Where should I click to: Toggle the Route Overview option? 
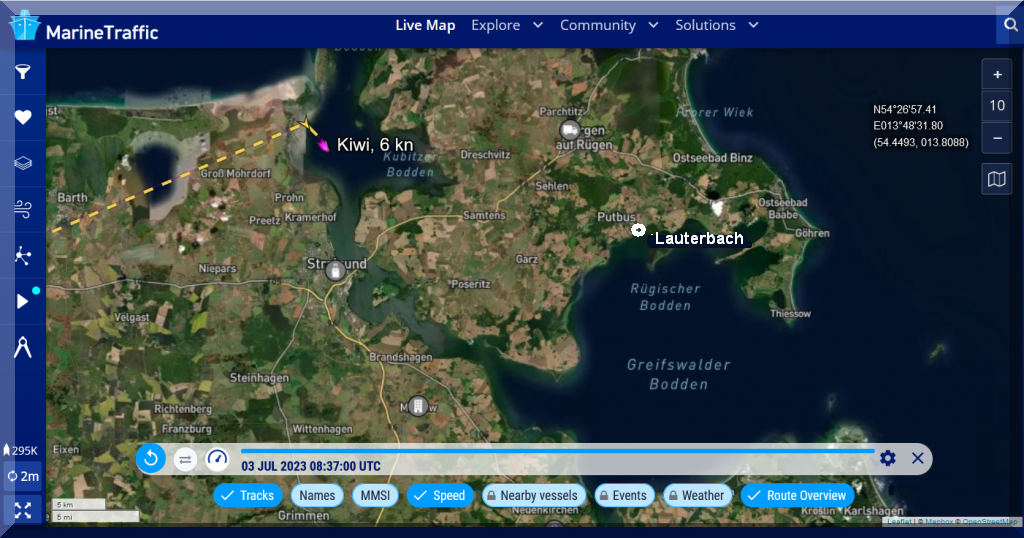coord(797,495)
